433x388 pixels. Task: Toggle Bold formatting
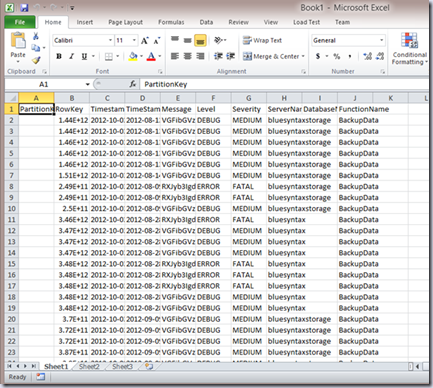59,56
